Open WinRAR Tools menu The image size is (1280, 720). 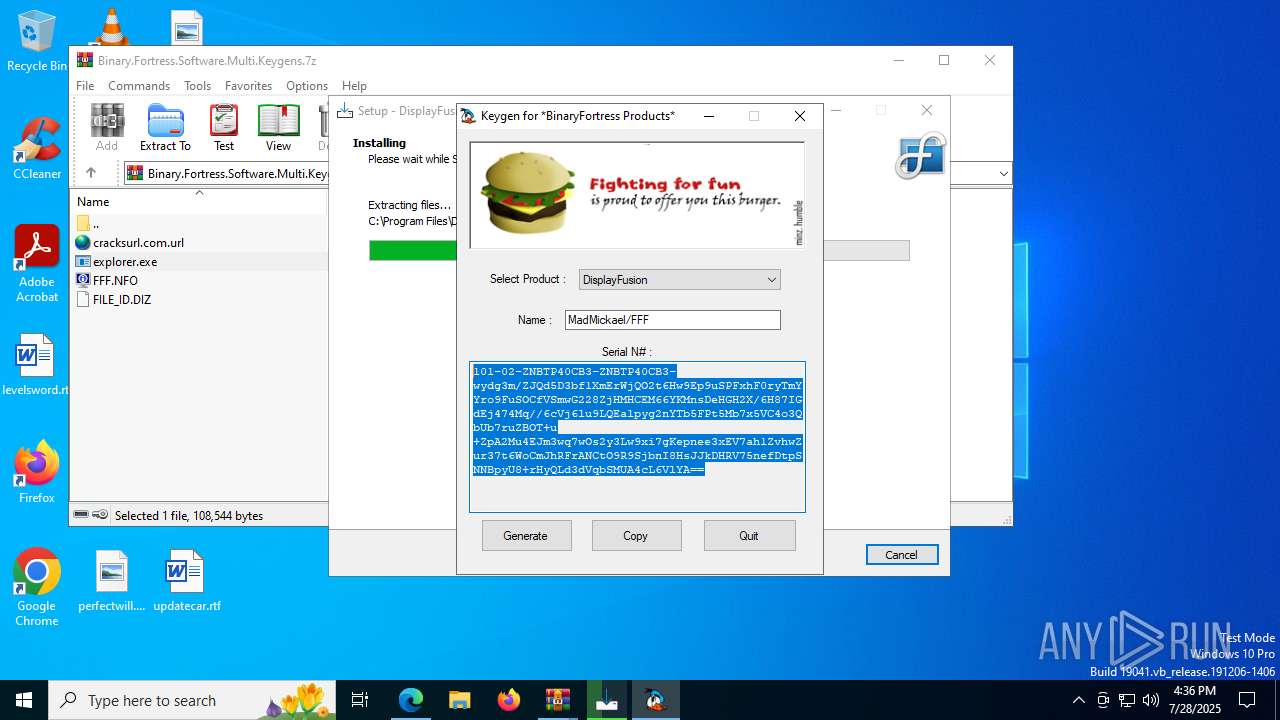click(x=197, y=86)
